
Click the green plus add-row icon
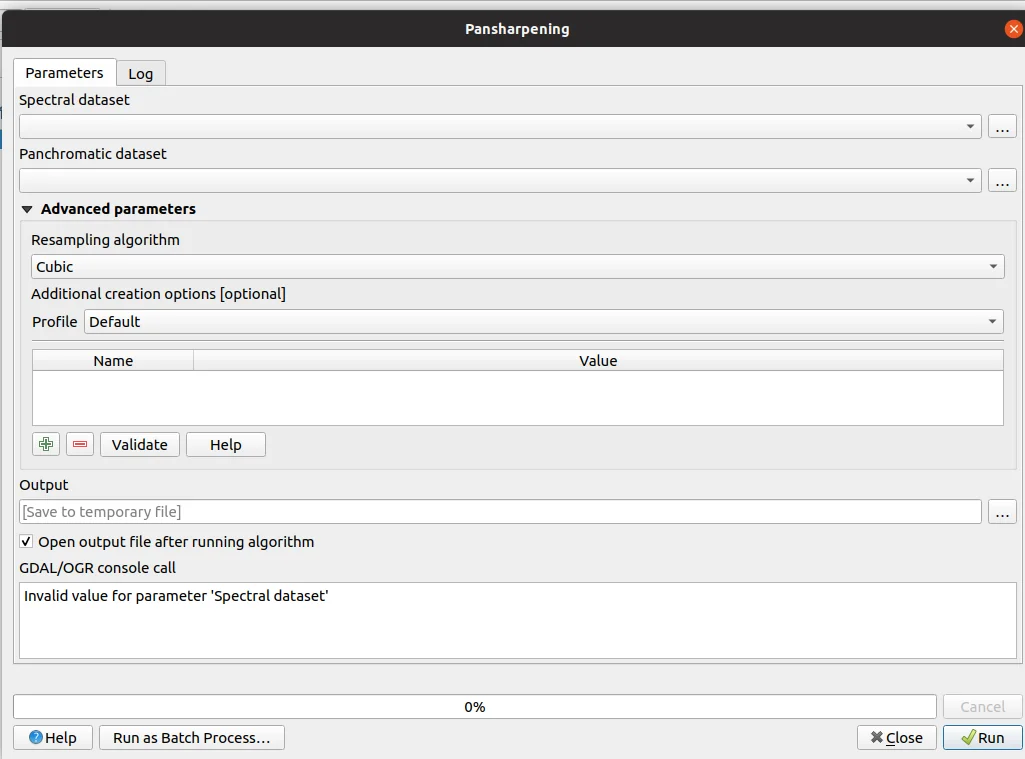click(x=46, y=444)
